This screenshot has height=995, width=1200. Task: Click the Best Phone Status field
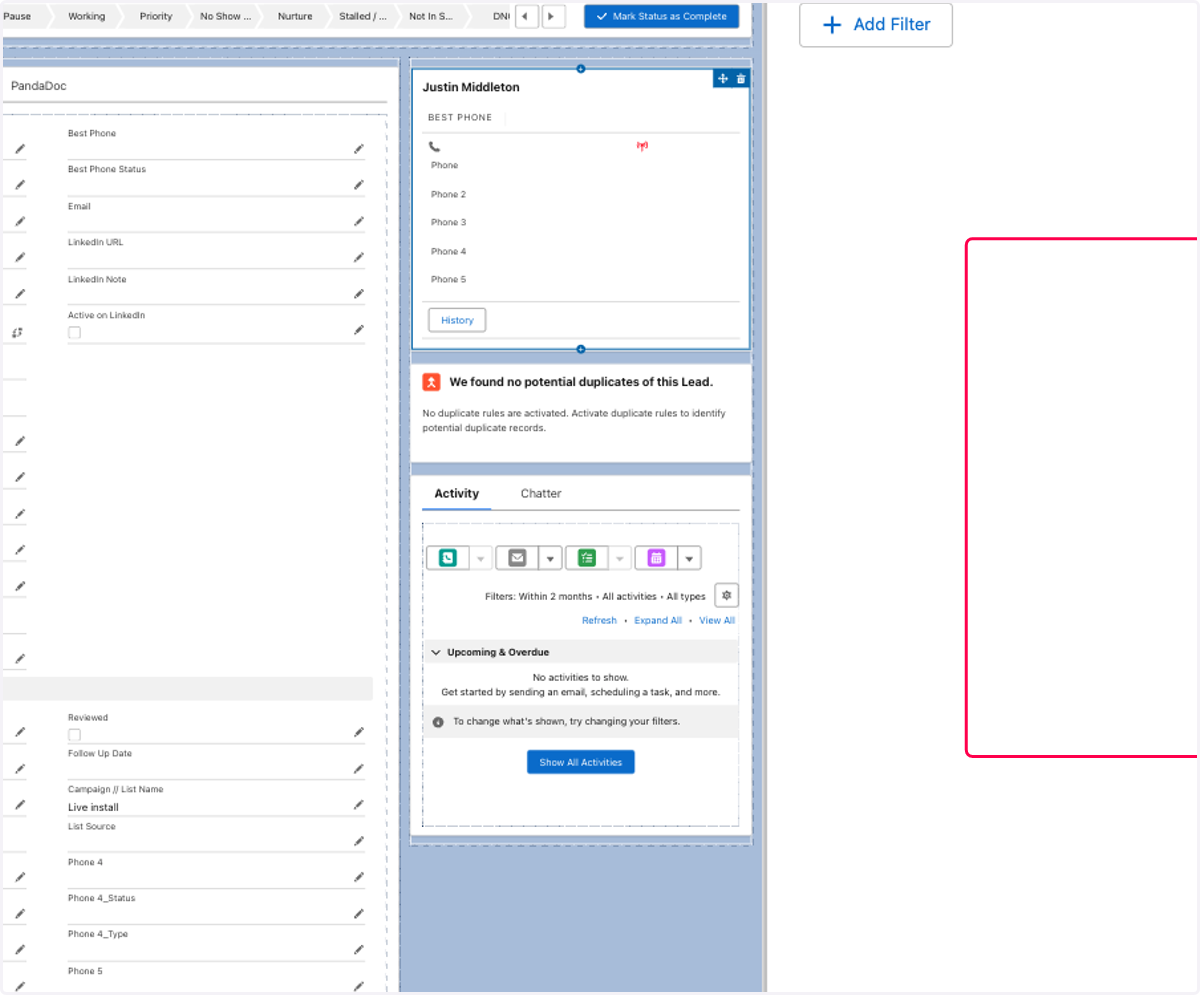click(216, 181)
